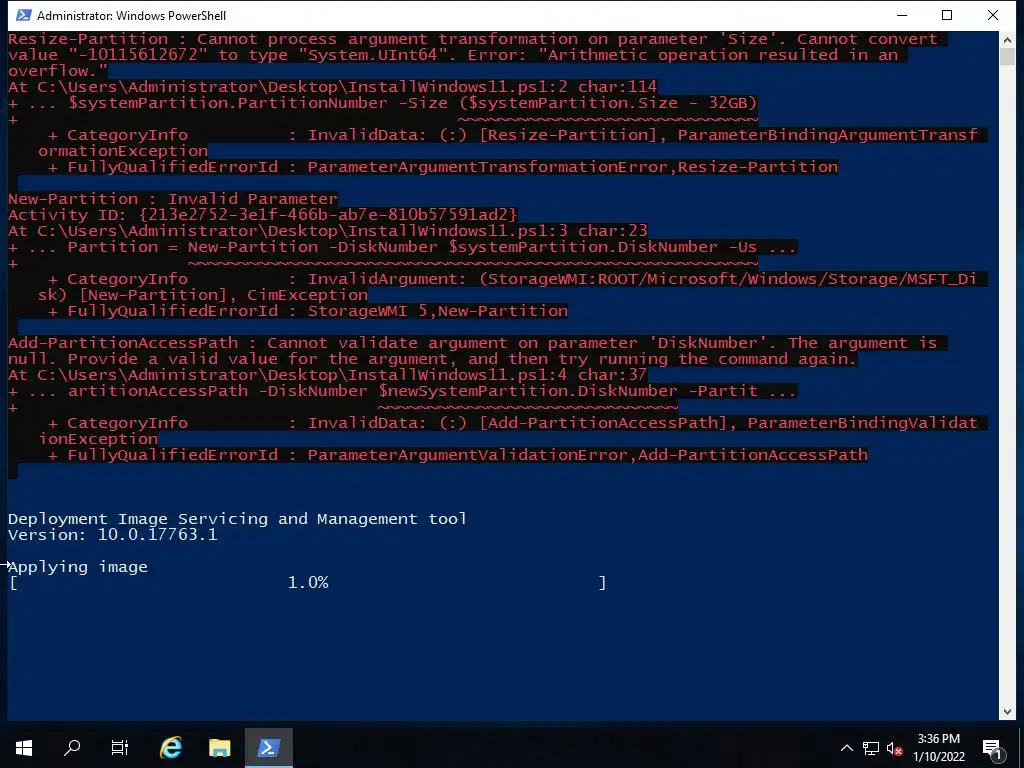Click the 'Version: 10.0.17763.1' text
This screenshot has width=1024, height=768.
coord(112,534)
